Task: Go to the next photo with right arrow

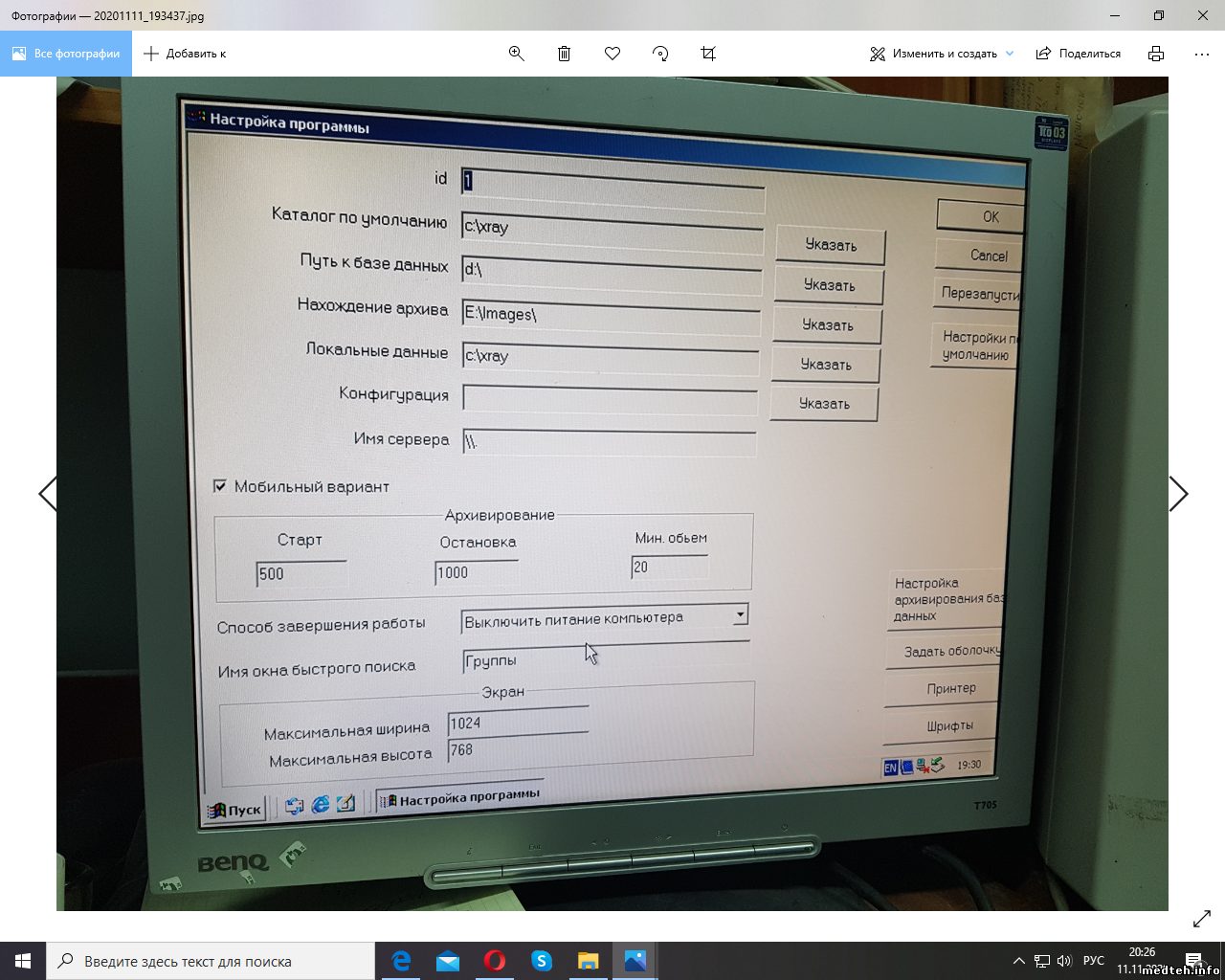Action: 1178,494
